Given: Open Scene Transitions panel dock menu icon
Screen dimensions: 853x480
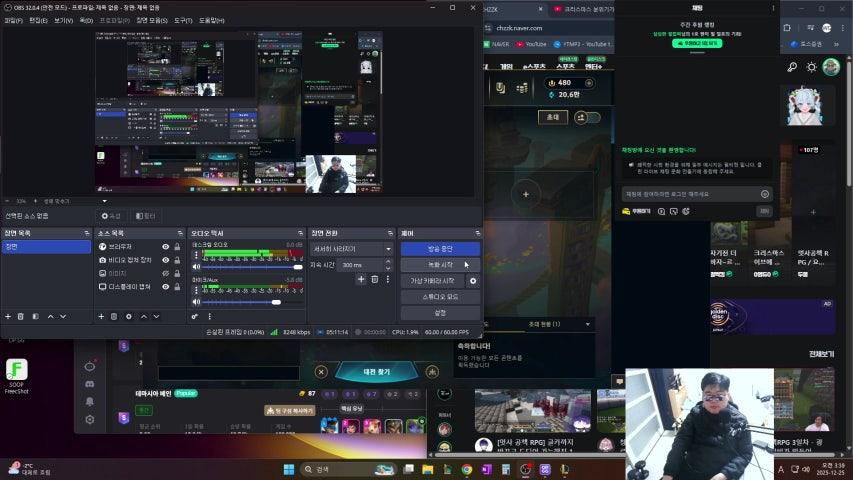Looking at the screenshot, I should point(390,233).
